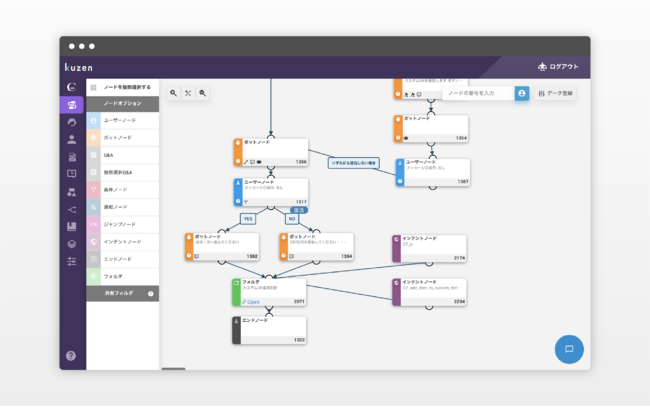Open the blue chat bubble button
The image size is (650, 407).
(x=569, y=349)
